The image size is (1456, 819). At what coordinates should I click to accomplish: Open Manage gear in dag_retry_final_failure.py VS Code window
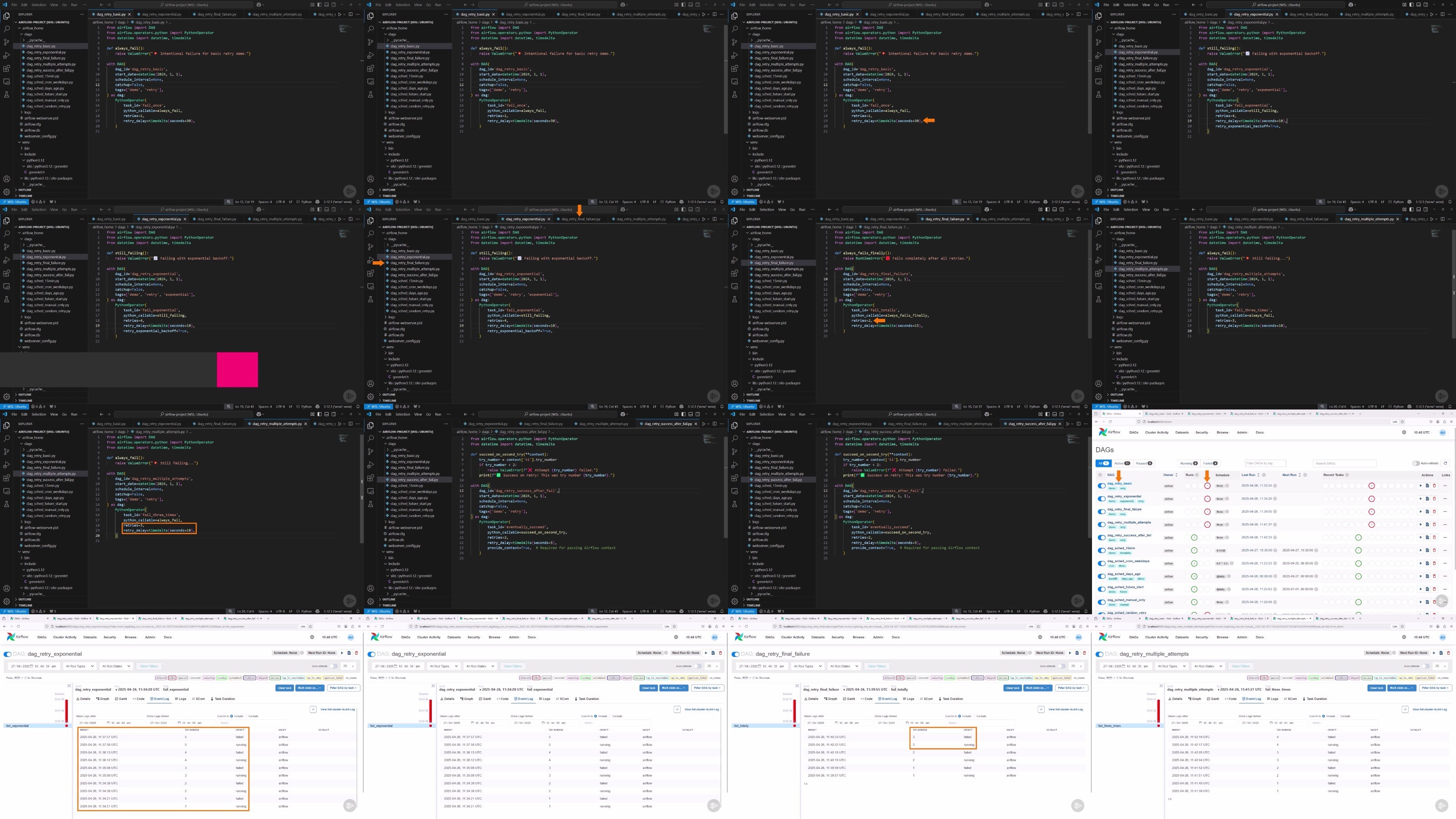pos(735,396)
